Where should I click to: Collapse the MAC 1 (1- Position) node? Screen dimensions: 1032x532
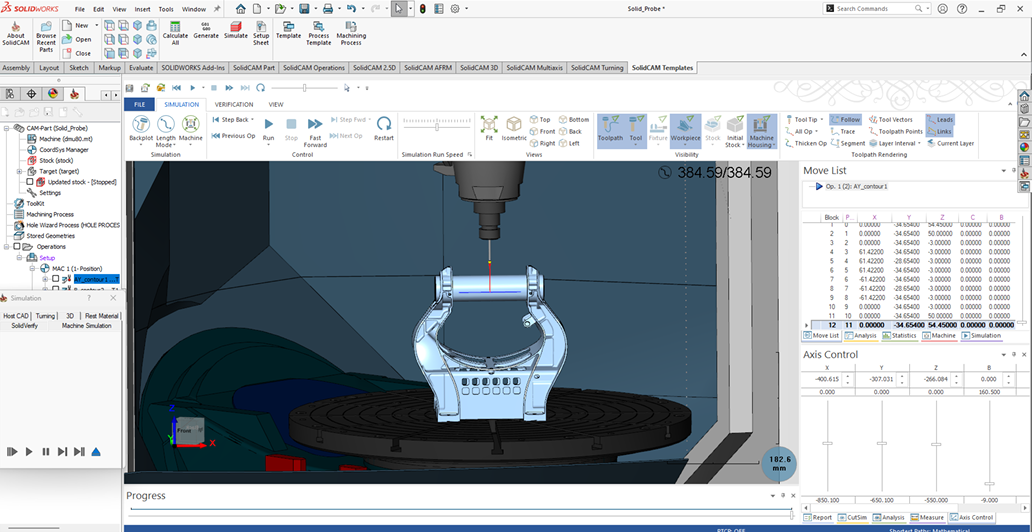[32, 269]
